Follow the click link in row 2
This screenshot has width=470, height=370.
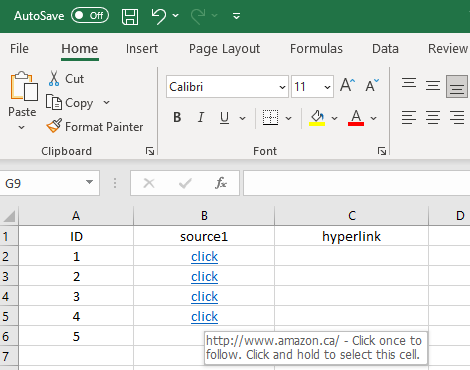coord(204,257)
